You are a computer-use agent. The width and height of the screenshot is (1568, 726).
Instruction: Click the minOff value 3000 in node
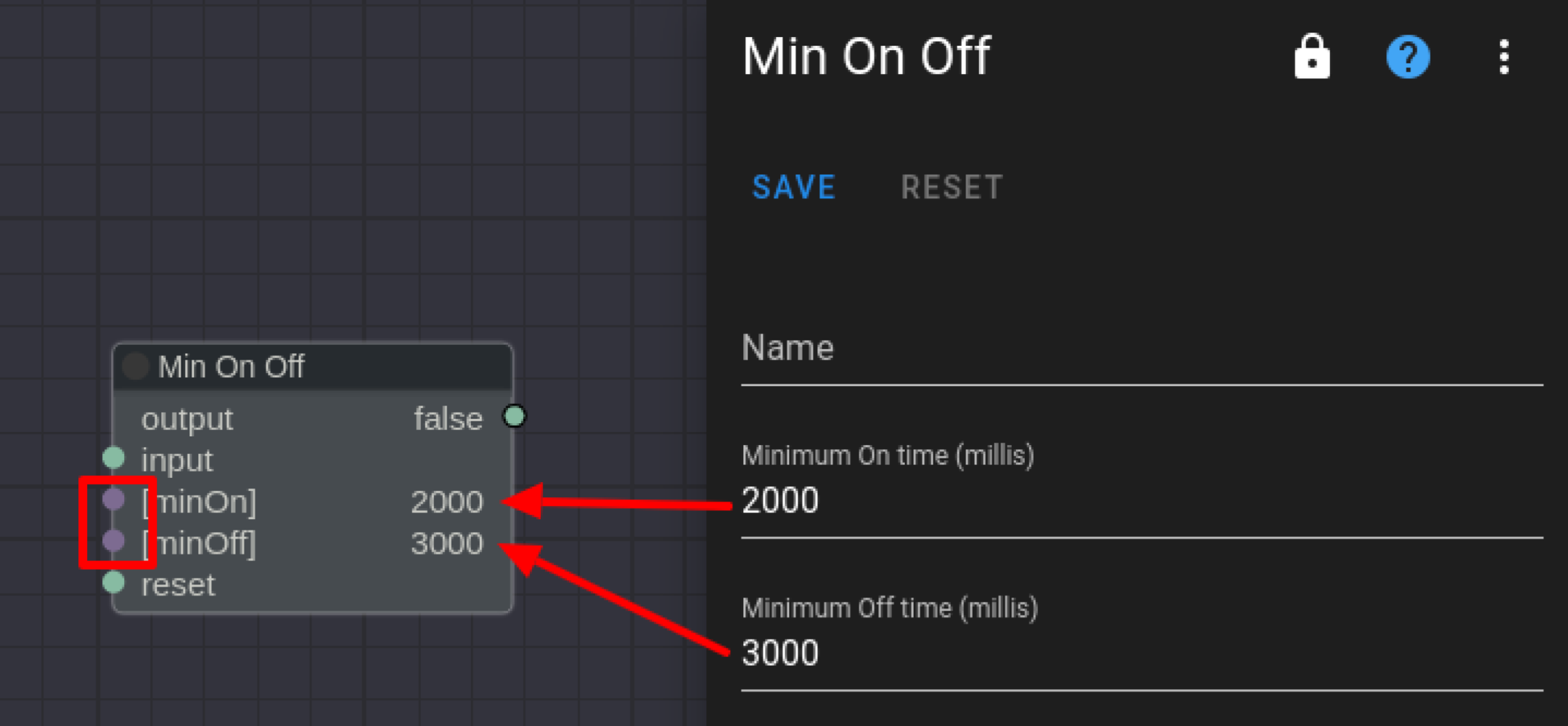(447, 544)
